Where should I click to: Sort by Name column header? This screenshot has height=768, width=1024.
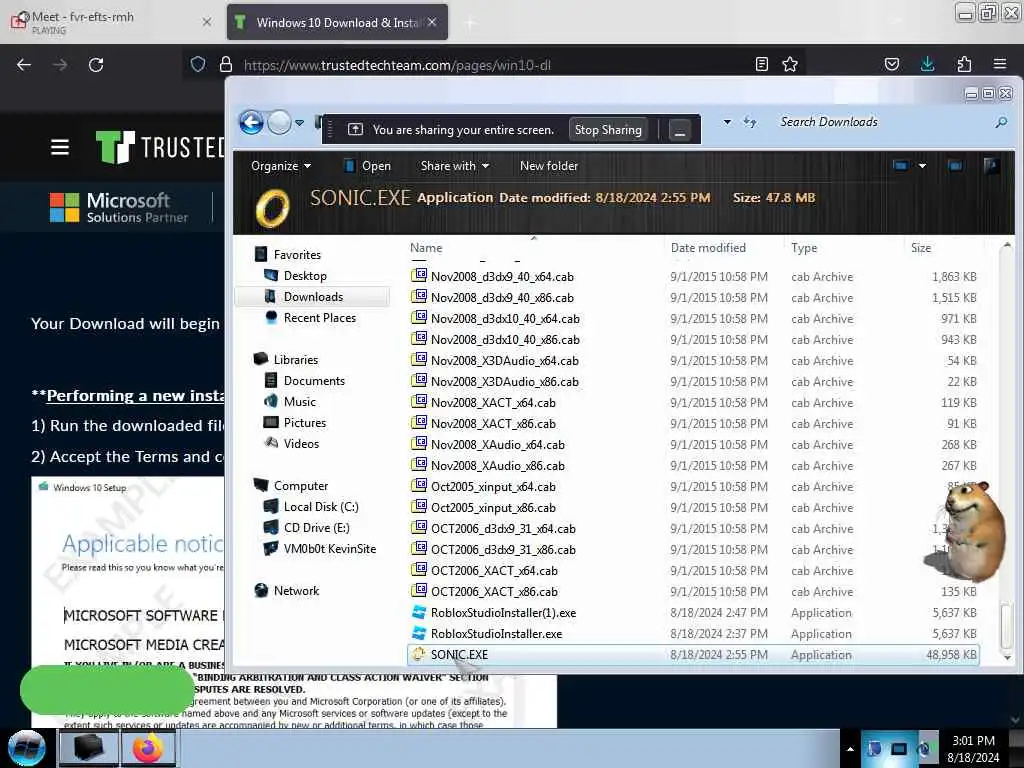click(x=426, y=248)
